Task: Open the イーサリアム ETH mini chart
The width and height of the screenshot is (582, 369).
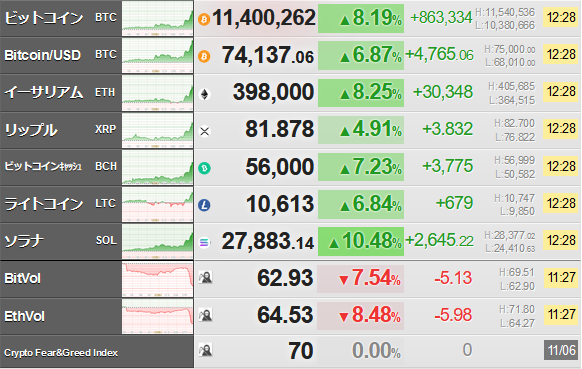Action: point(157,93)
